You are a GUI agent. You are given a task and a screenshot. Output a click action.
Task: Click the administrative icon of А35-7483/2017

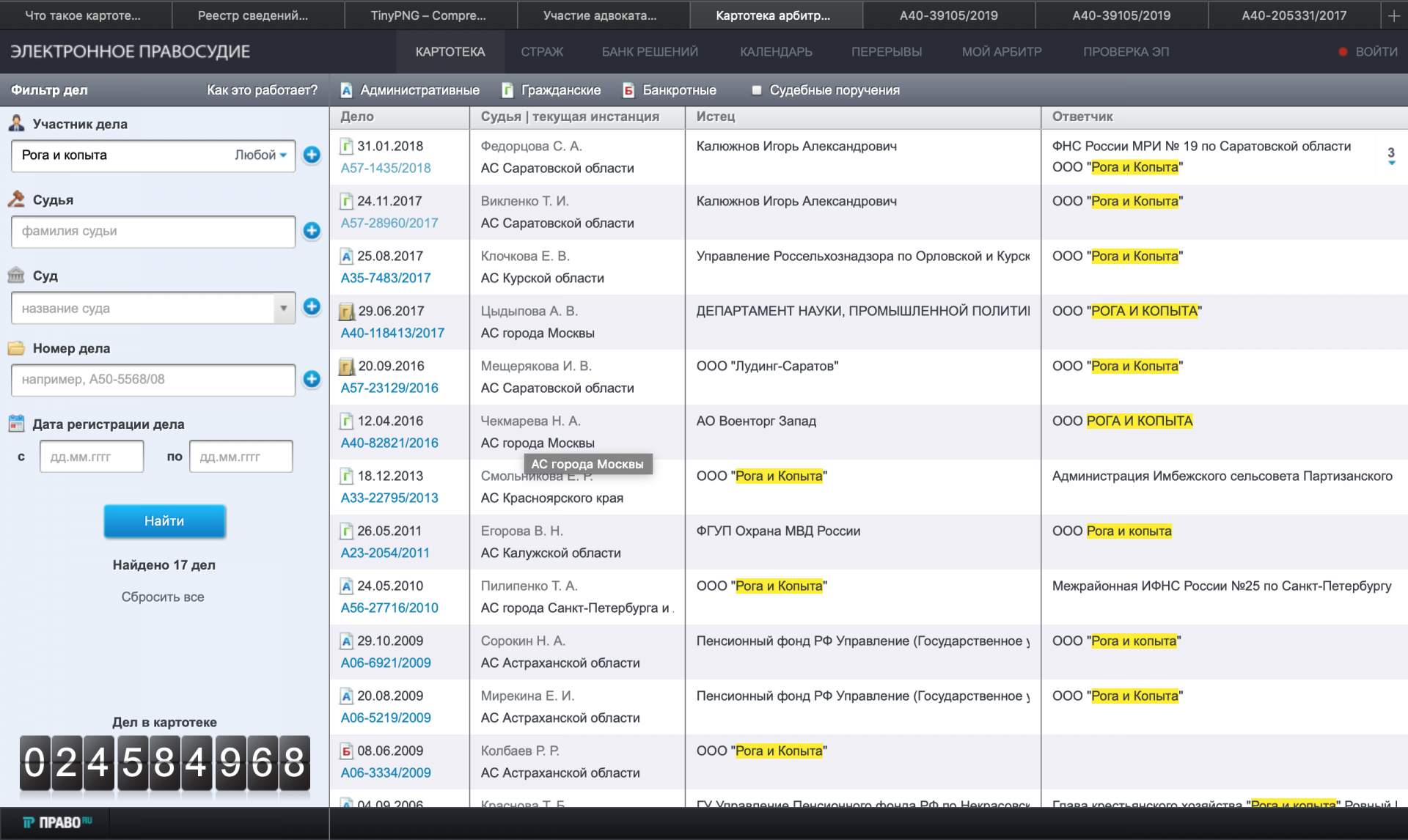pyautogui.click(x=347, y=256)
